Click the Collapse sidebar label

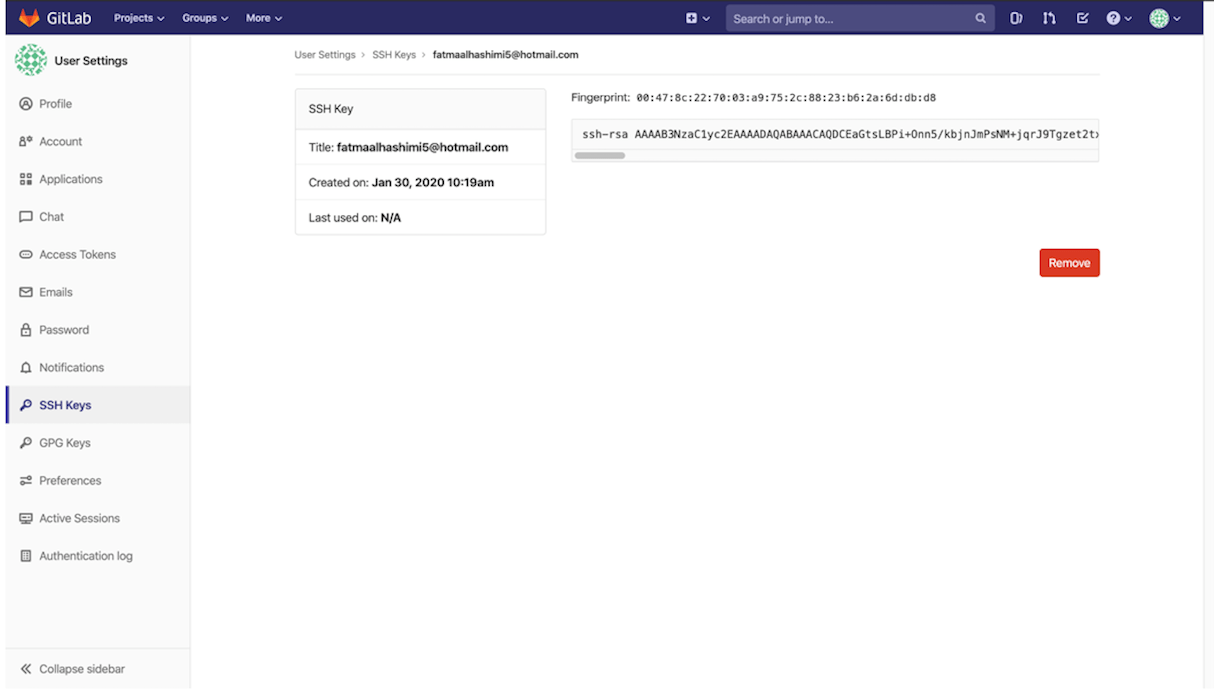(x=82, y=669)
